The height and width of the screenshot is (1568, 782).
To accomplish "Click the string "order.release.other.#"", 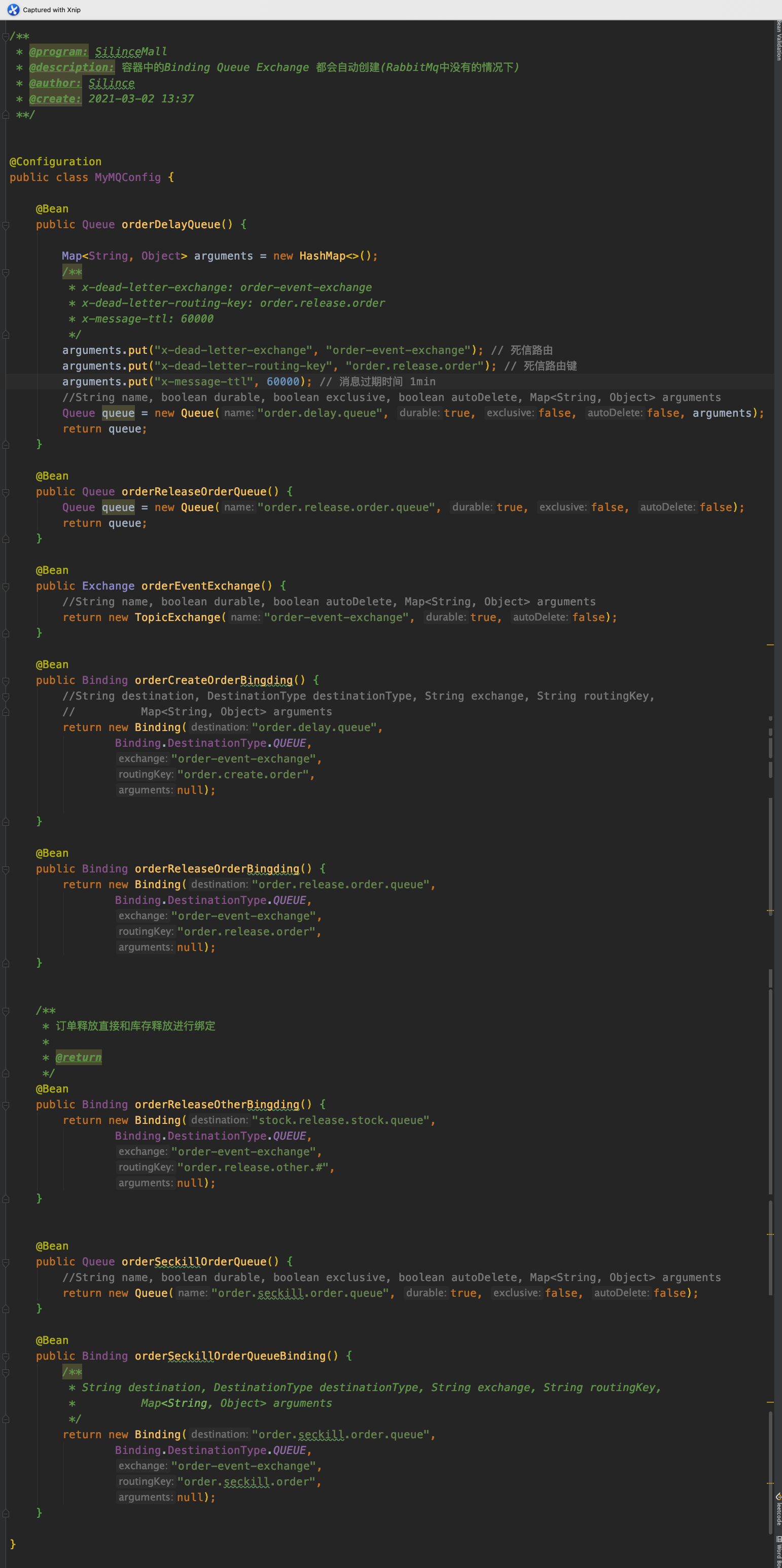I will (x=253, y=1167).
